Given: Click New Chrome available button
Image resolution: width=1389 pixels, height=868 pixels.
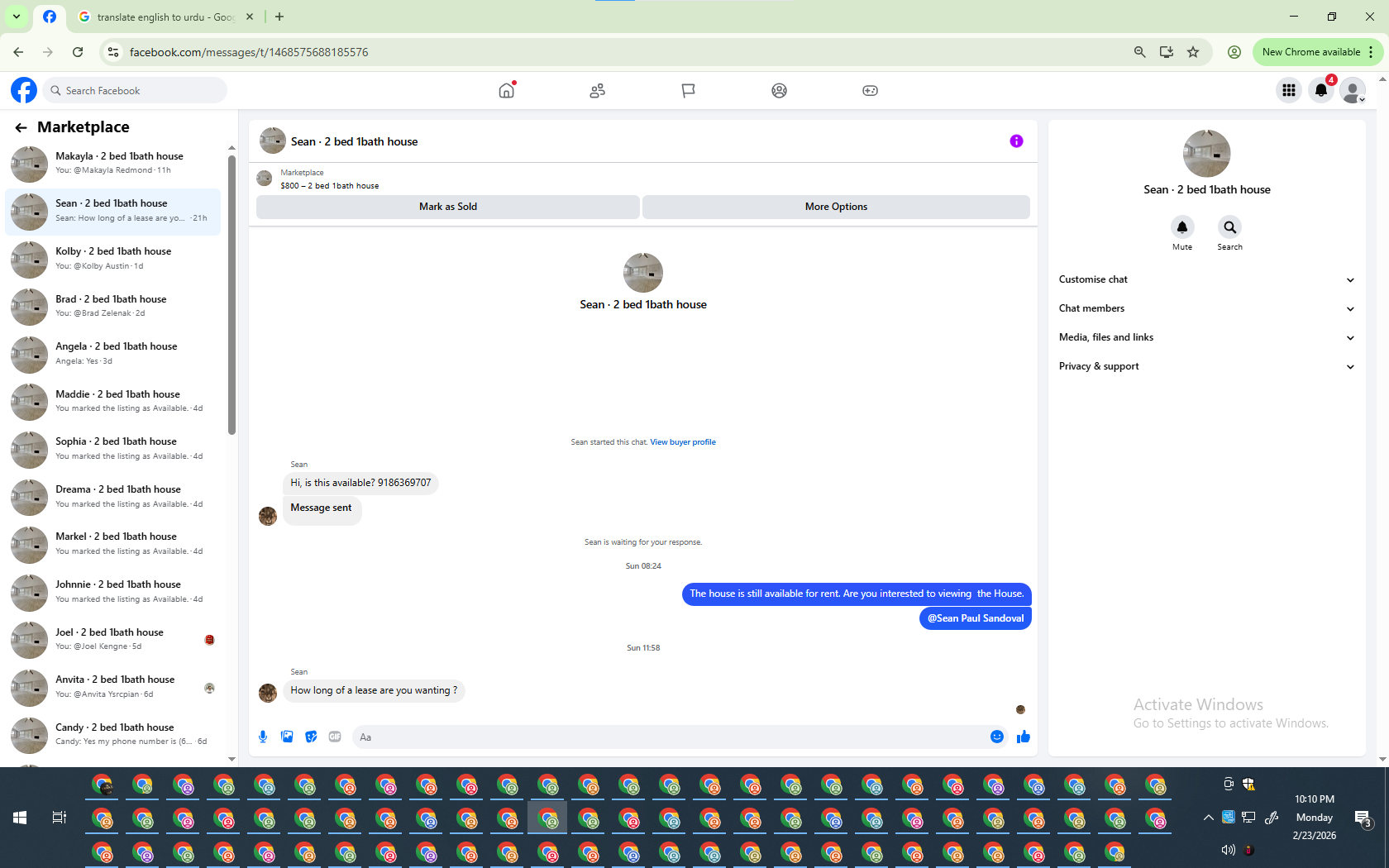Looking at the screenshot, I should point(1318,52).
